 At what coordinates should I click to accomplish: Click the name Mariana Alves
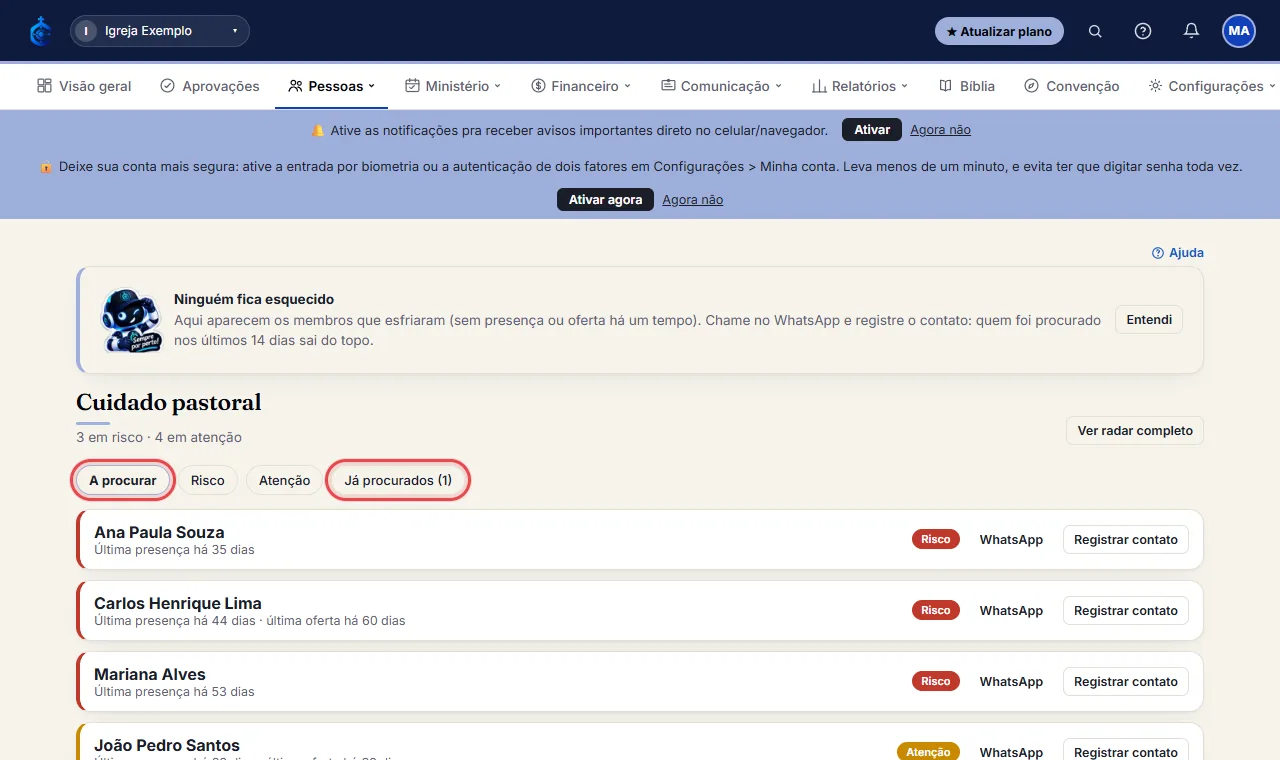(150, 674)
